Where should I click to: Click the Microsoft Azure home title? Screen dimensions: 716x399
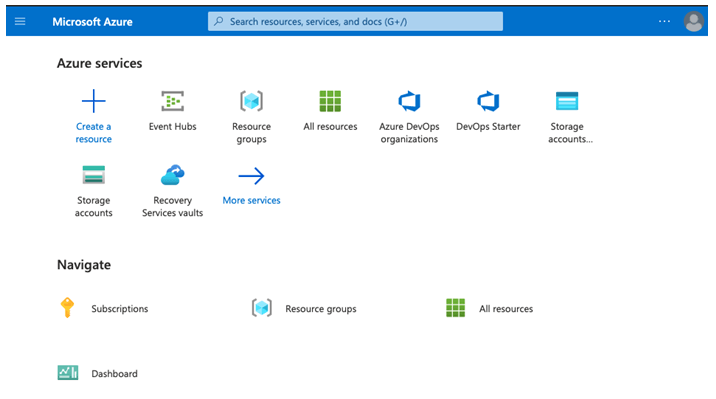pos(92,22)
